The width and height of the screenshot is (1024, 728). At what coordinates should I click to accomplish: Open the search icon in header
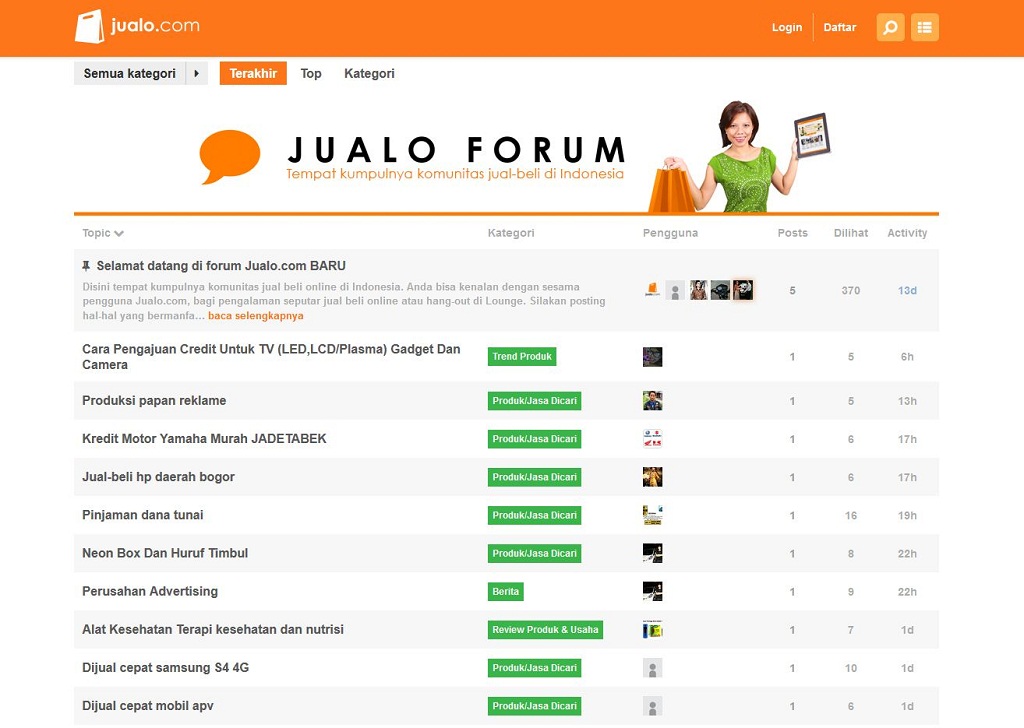click(890, 27)
